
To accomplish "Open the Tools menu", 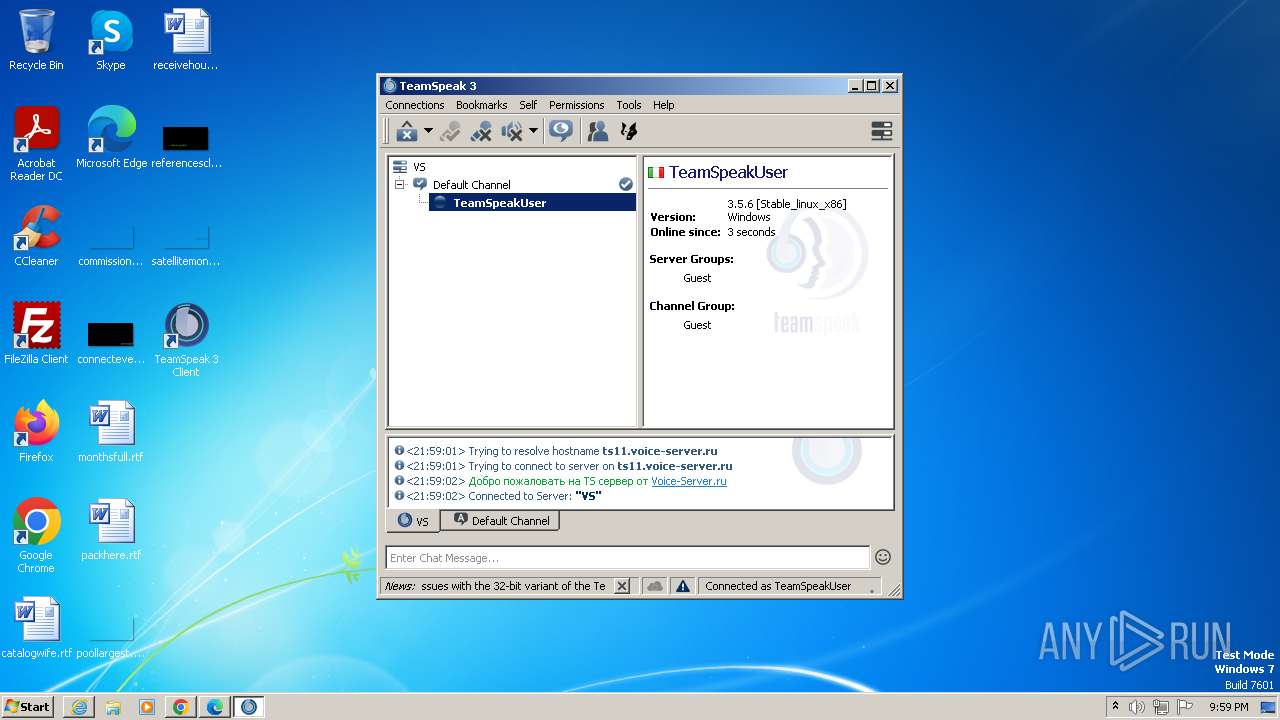I will pos(629,105).
